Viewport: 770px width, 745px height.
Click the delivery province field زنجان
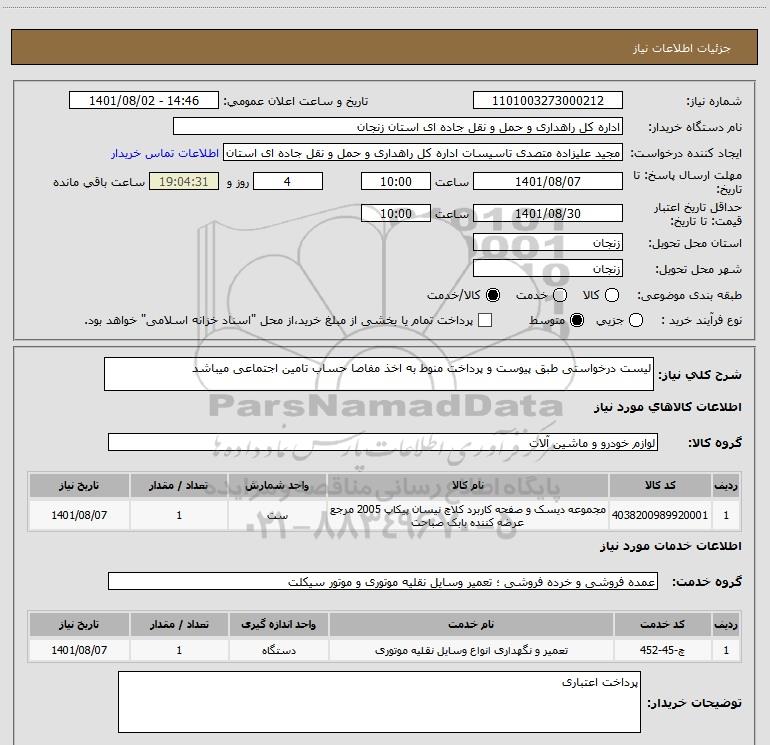548,243
